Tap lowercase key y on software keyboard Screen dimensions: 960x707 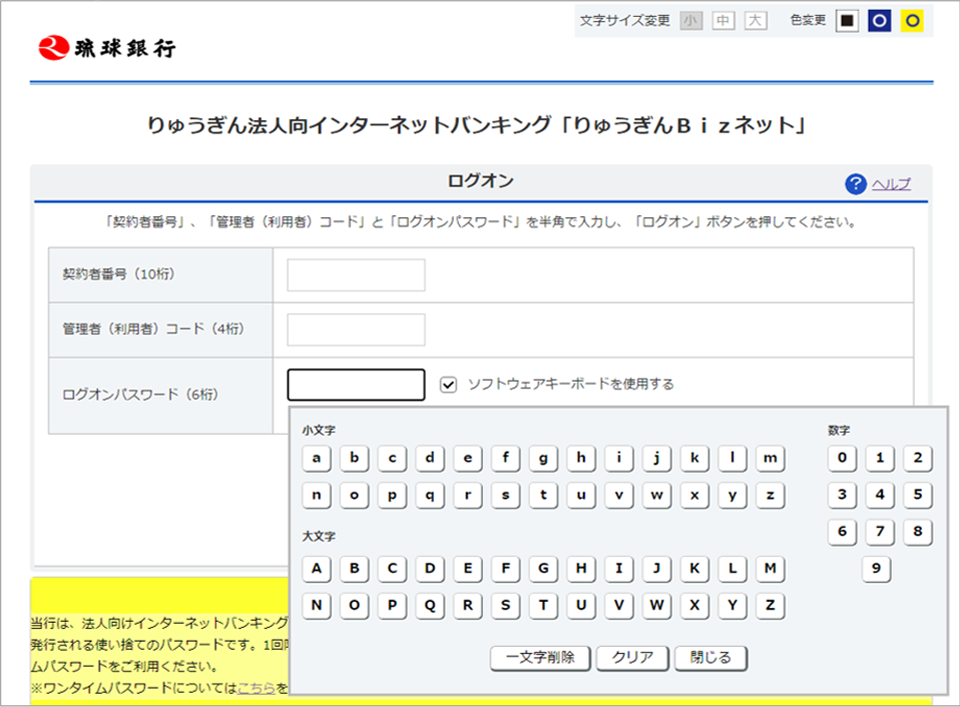[732, 496]
